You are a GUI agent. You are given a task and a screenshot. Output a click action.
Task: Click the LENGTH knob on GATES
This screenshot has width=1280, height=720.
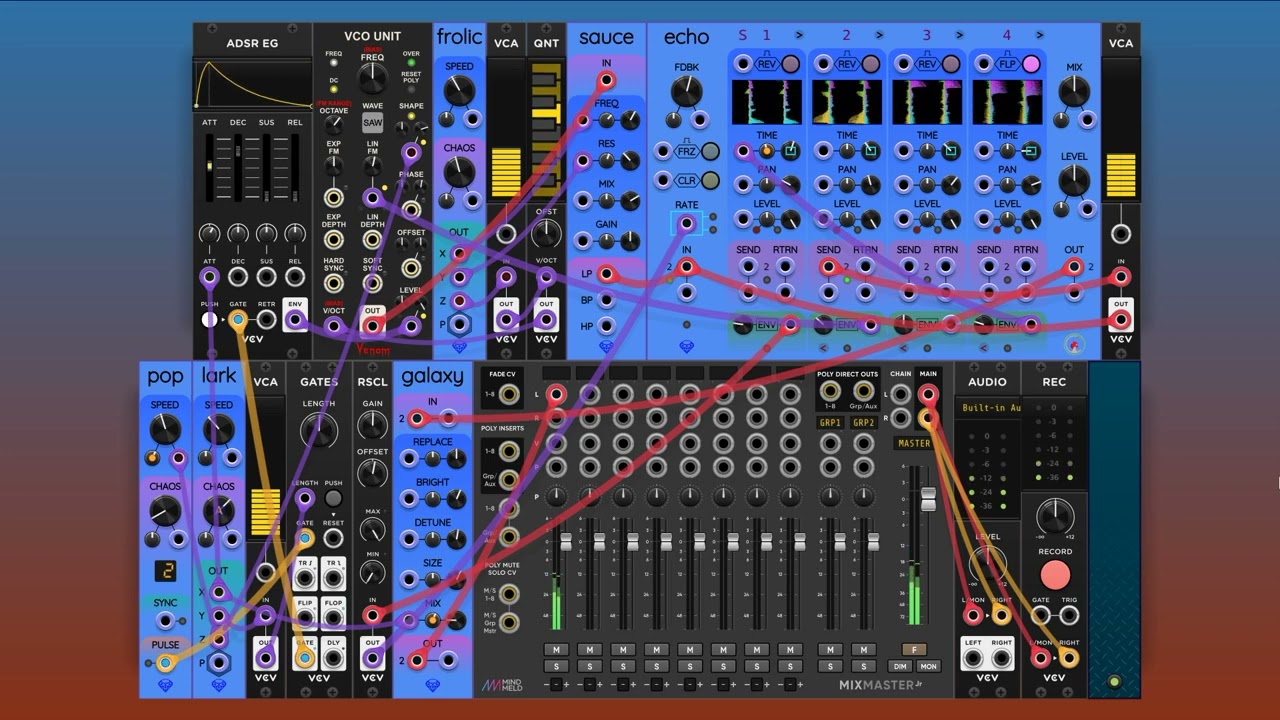(x=319, y=430)
